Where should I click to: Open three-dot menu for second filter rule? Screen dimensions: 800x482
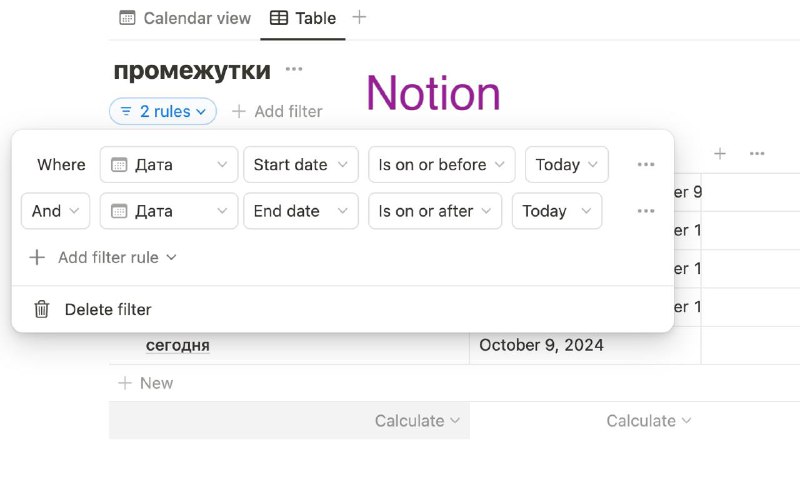pyautogui.click(x=646, y=211)
